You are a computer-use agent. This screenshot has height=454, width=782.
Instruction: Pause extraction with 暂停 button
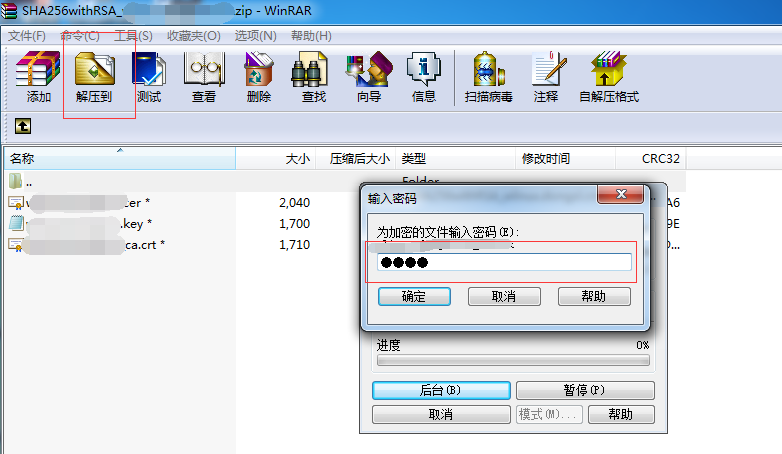pos(585,390)
